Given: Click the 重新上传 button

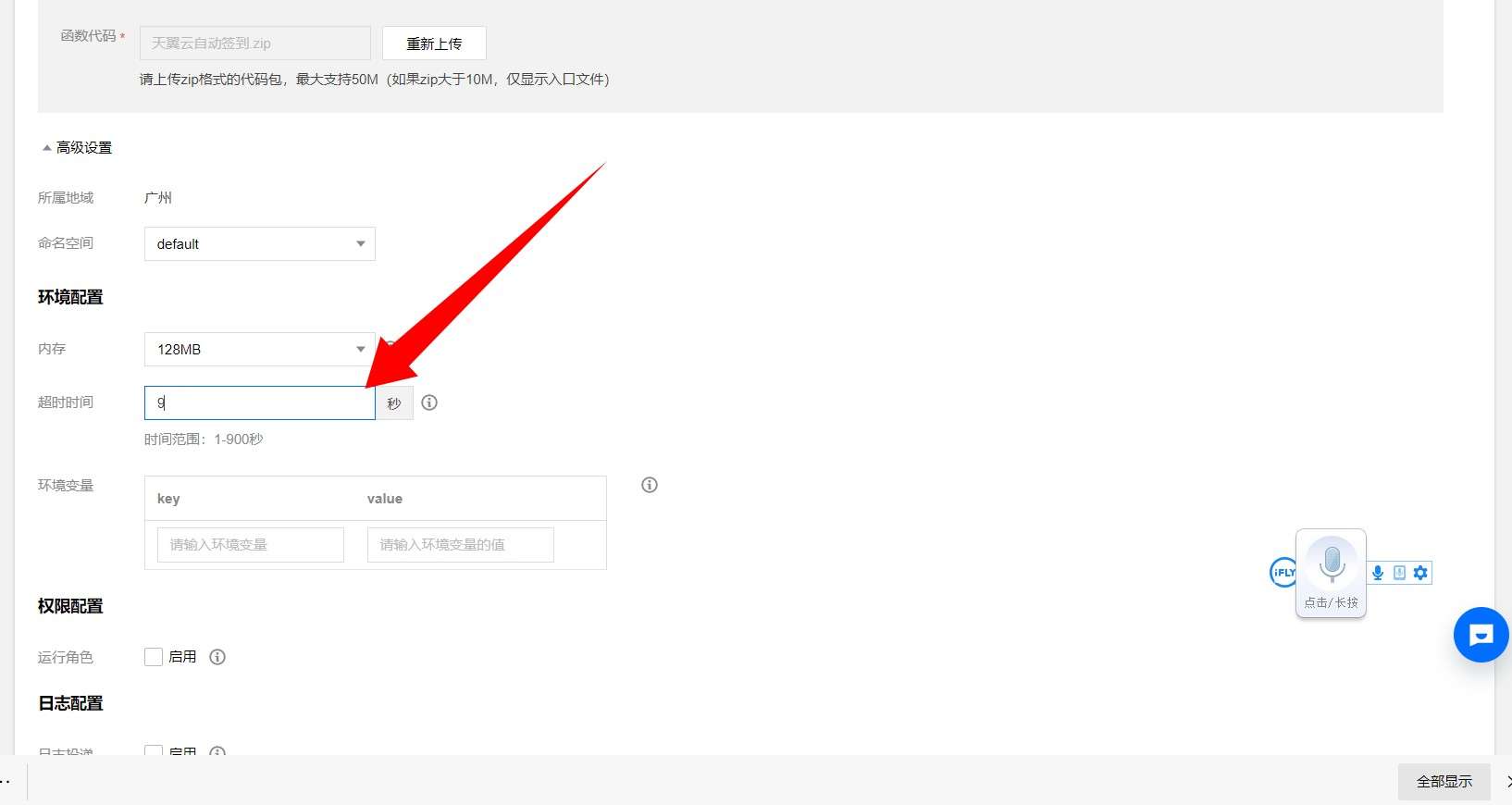Looking at the screenshot, I should (434, 43).
